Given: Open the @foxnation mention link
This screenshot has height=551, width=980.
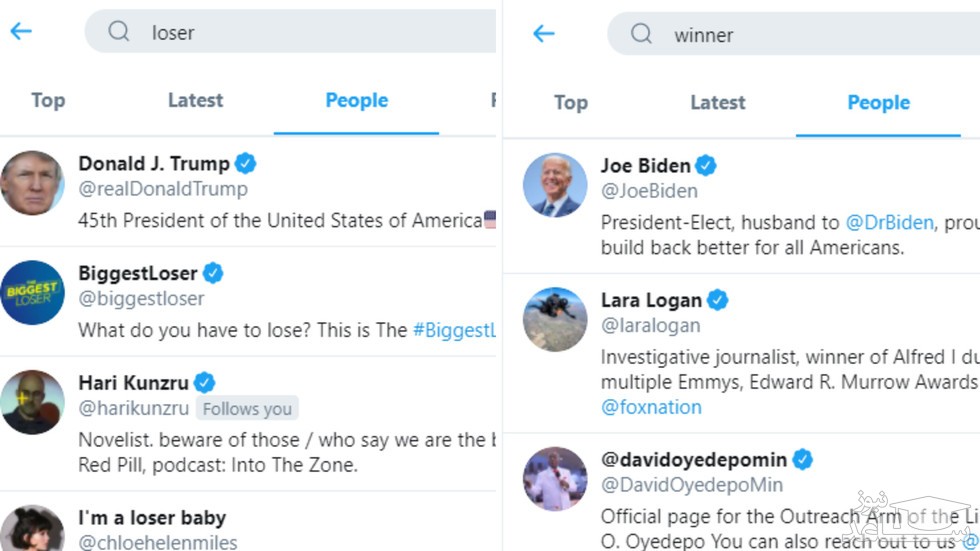Looking at the screenshot, I should point(651,407).
